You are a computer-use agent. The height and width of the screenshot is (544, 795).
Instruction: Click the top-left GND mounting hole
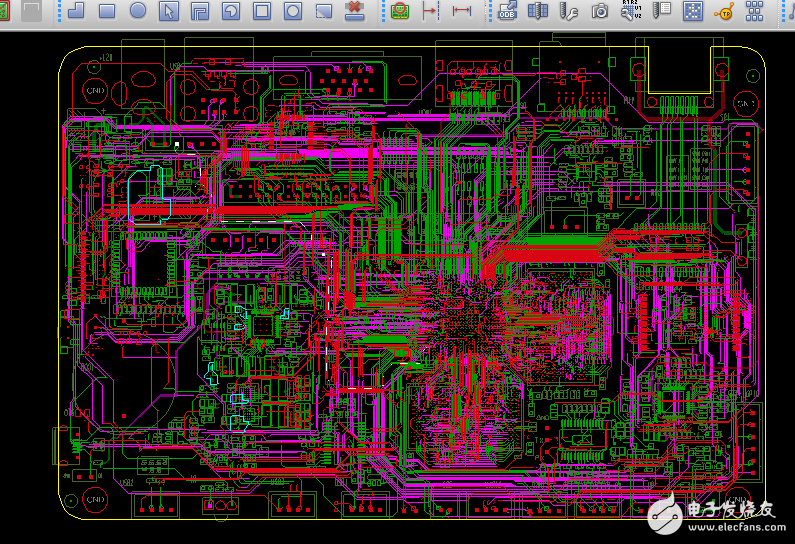[95, 90]
